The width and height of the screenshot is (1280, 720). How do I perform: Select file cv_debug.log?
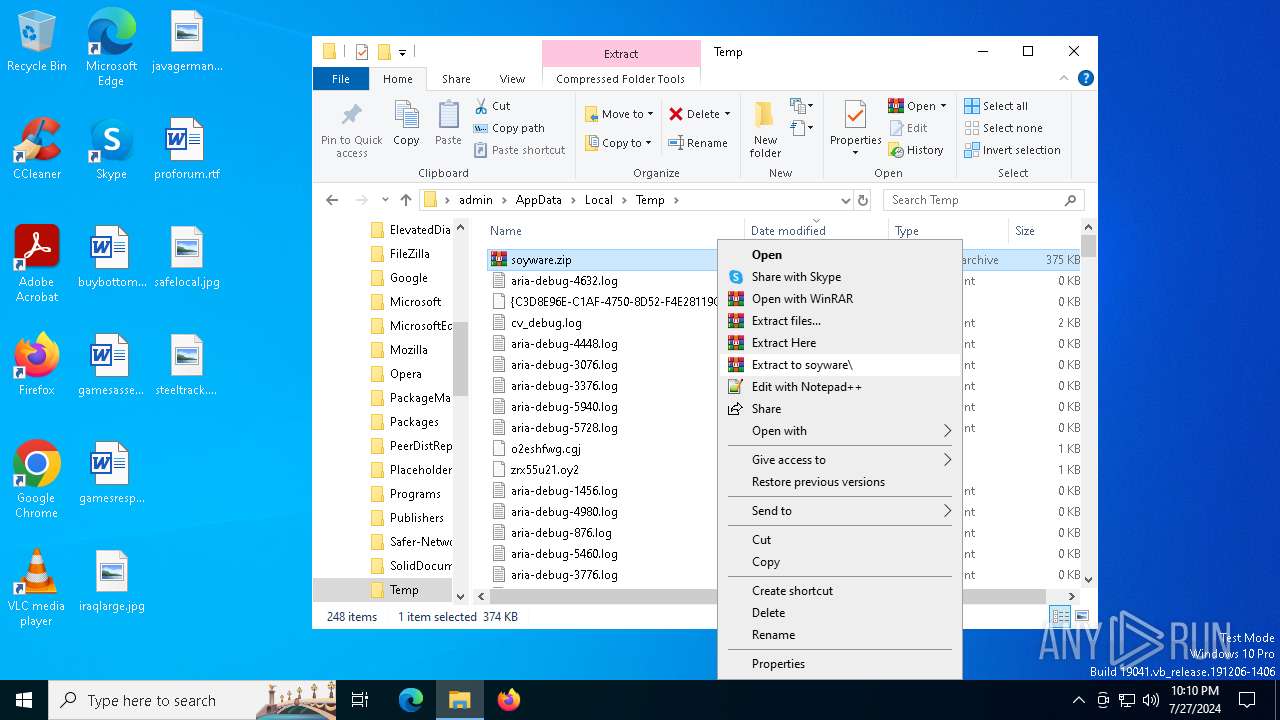(x=546, y=323)
